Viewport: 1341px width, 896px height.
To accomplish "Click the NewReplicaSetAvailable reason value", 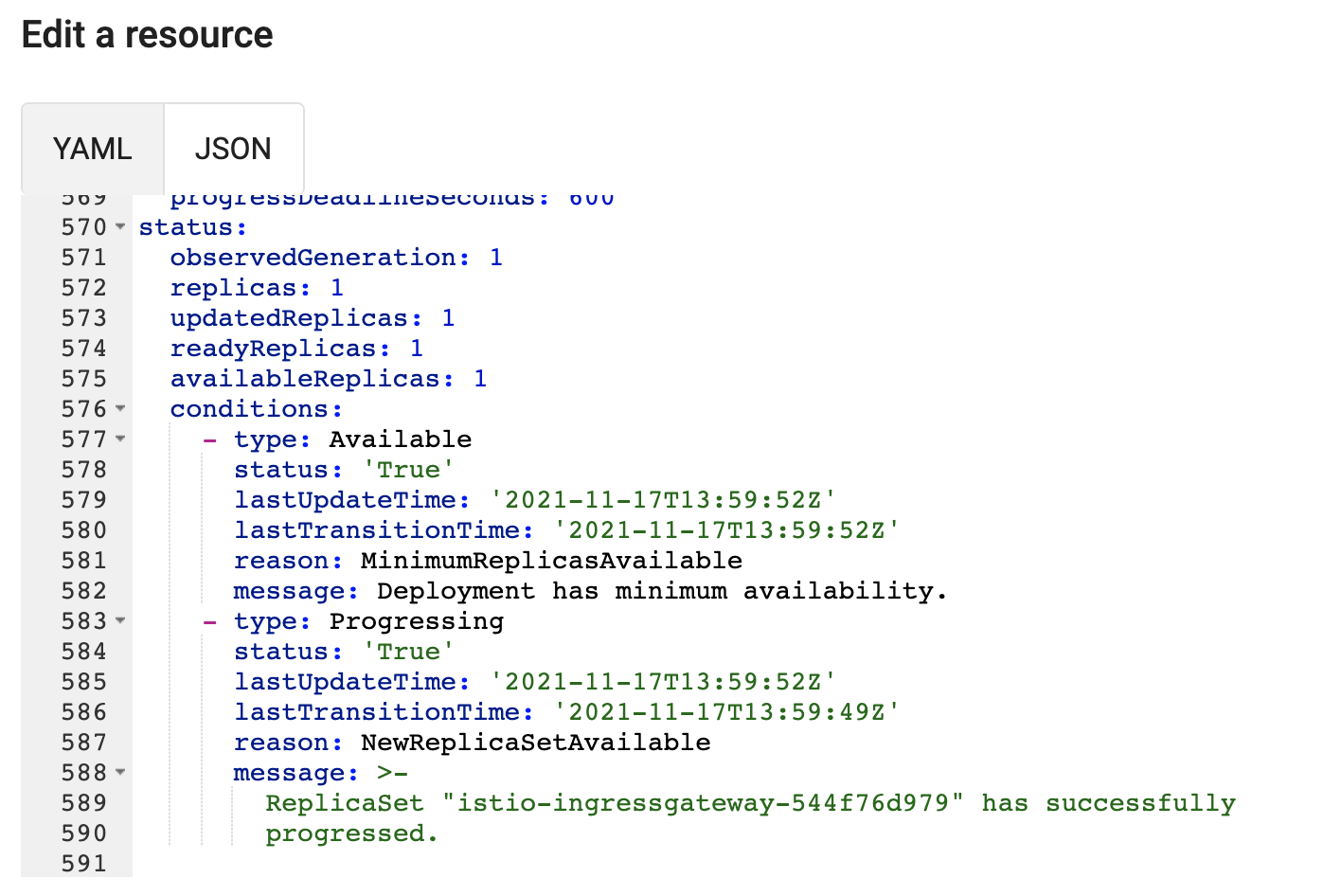I will (535, 743).
